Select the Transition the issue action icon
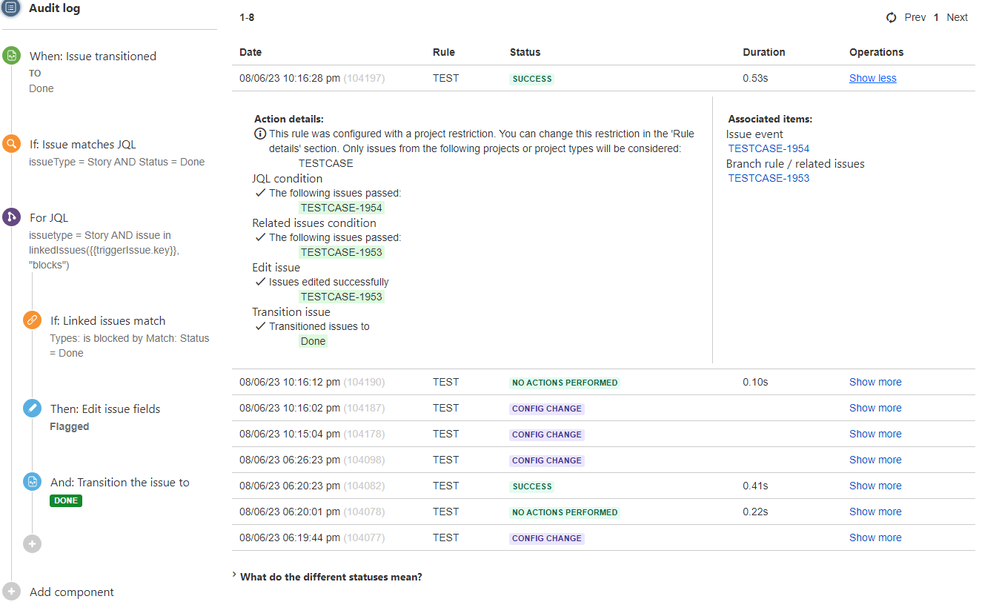Viewport: 999px width, 614px height. click(32, 482)
